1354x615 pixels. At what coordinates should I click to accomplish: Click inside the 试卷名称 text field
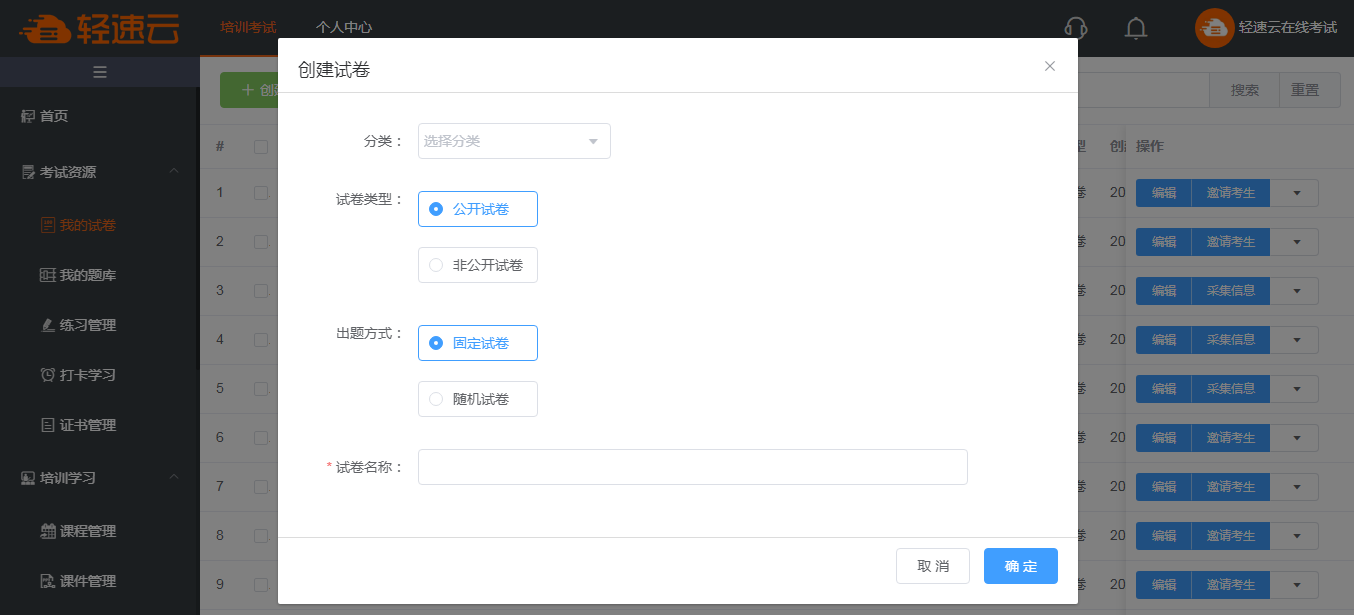pyautogui.click(x=692, y=467)
